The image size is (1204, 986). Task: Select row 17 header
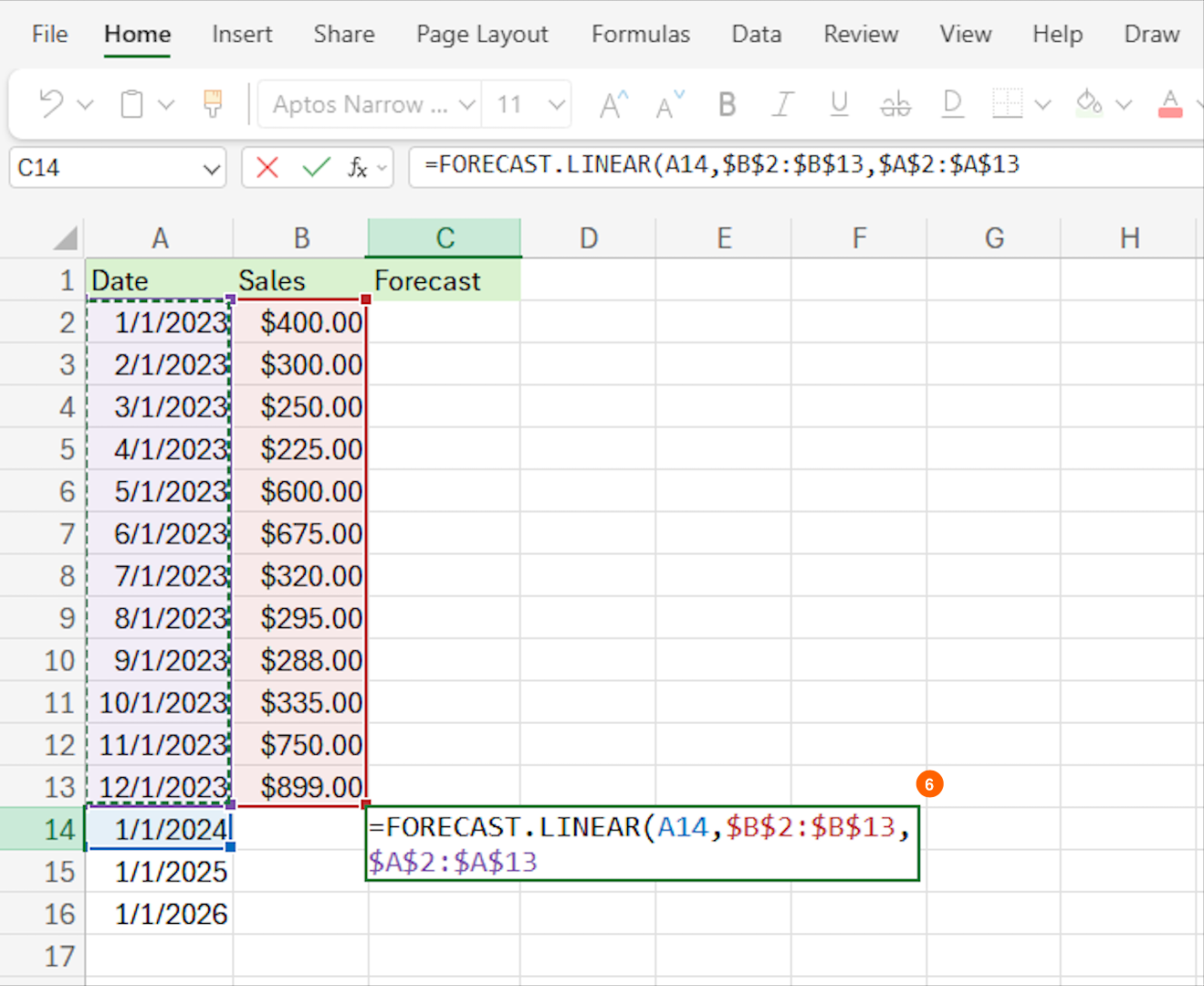(43, 956)
